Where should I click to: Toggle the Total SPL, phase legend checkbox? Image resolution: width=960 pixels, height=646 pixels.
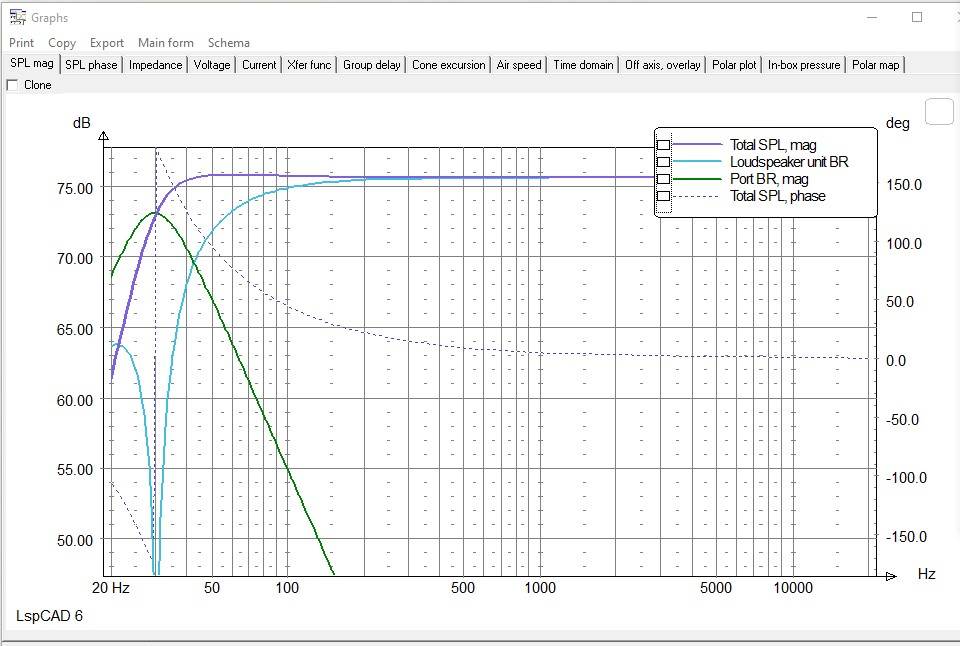(663, 196)
